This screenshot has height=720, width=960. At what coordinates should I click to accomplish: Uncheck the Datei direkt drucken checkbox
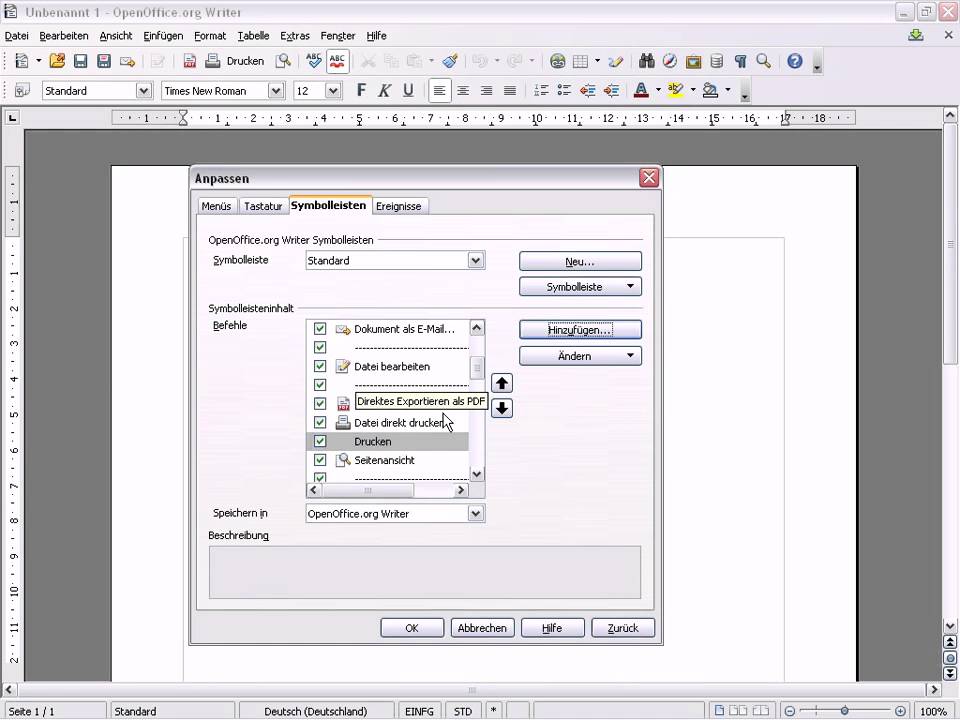tap(320, 422)
